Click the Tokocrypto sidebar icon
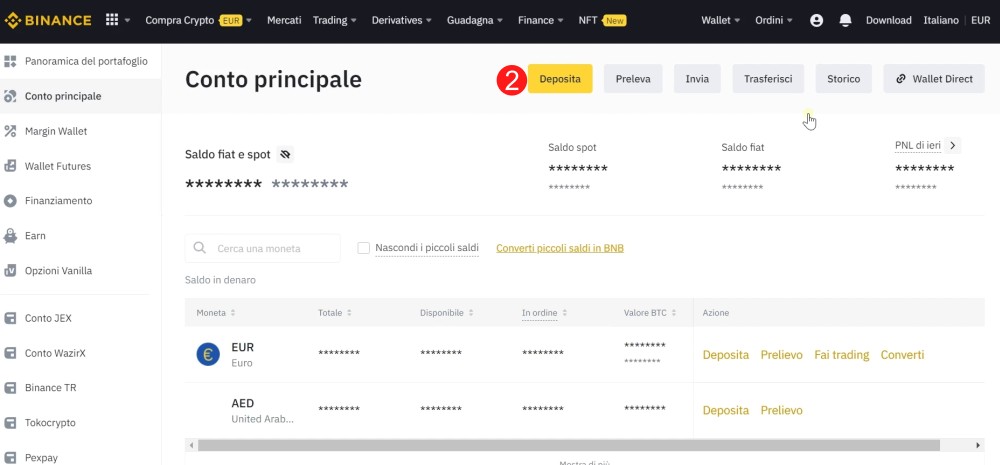1000x465 pixels. (x=10, y=422)
